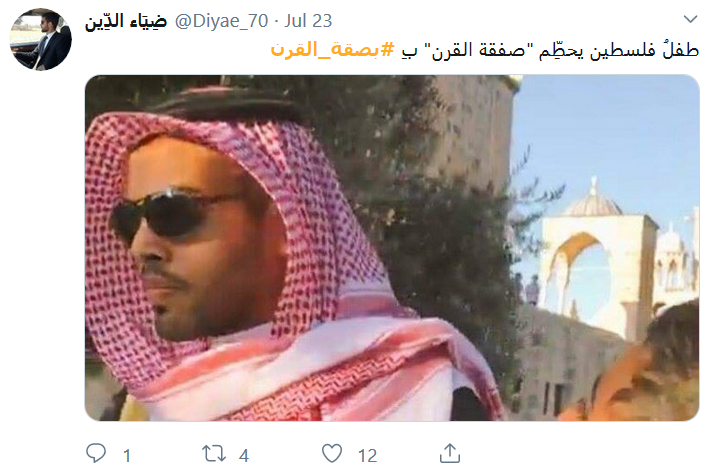Retweet using the arrows icon
Image resolution: width=710 pixels, height=467 pixels.
coord(213,453)
